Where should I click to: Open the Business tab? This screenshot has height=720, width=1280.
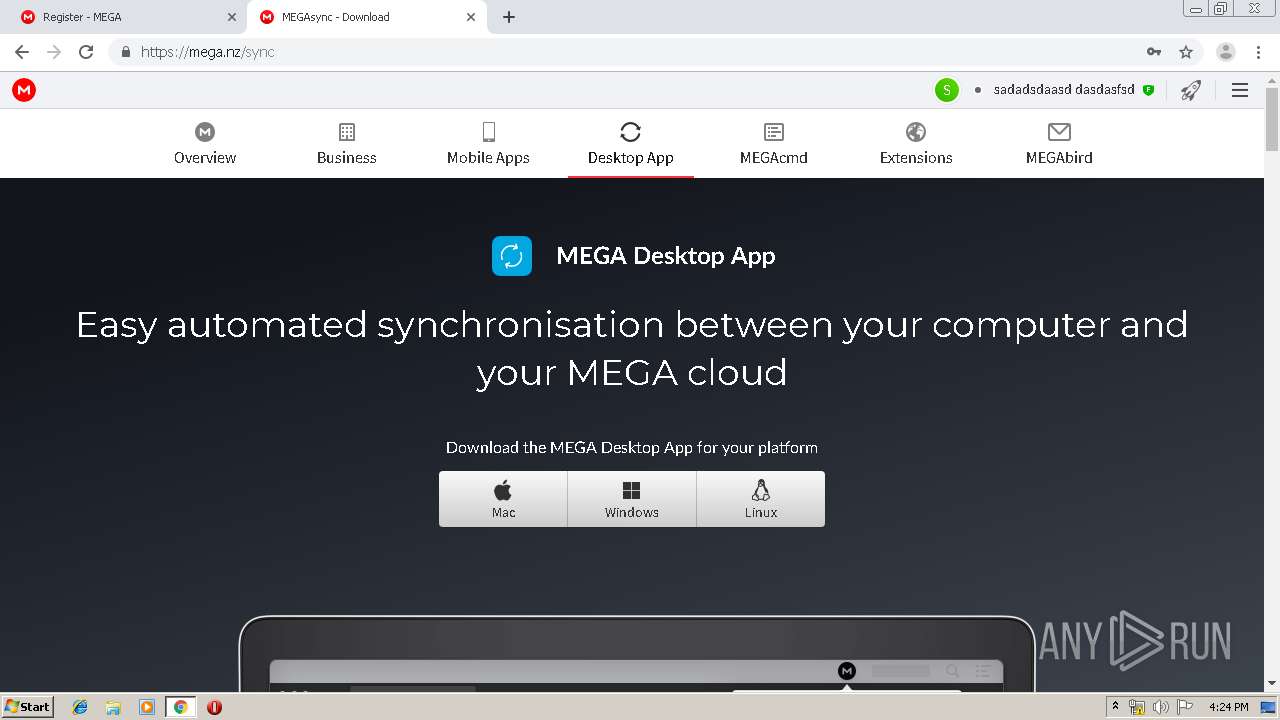[347, 144]
